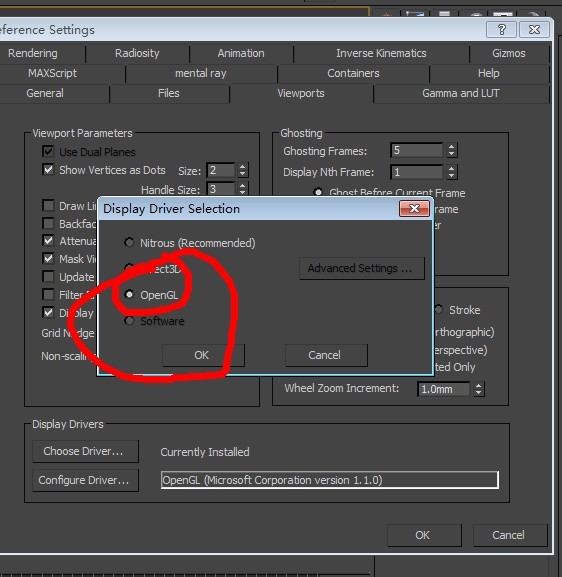The width and height of the screenshot is (562, 577).
Task: Open the Gamma and LUT tab
Action: [461, 93]
